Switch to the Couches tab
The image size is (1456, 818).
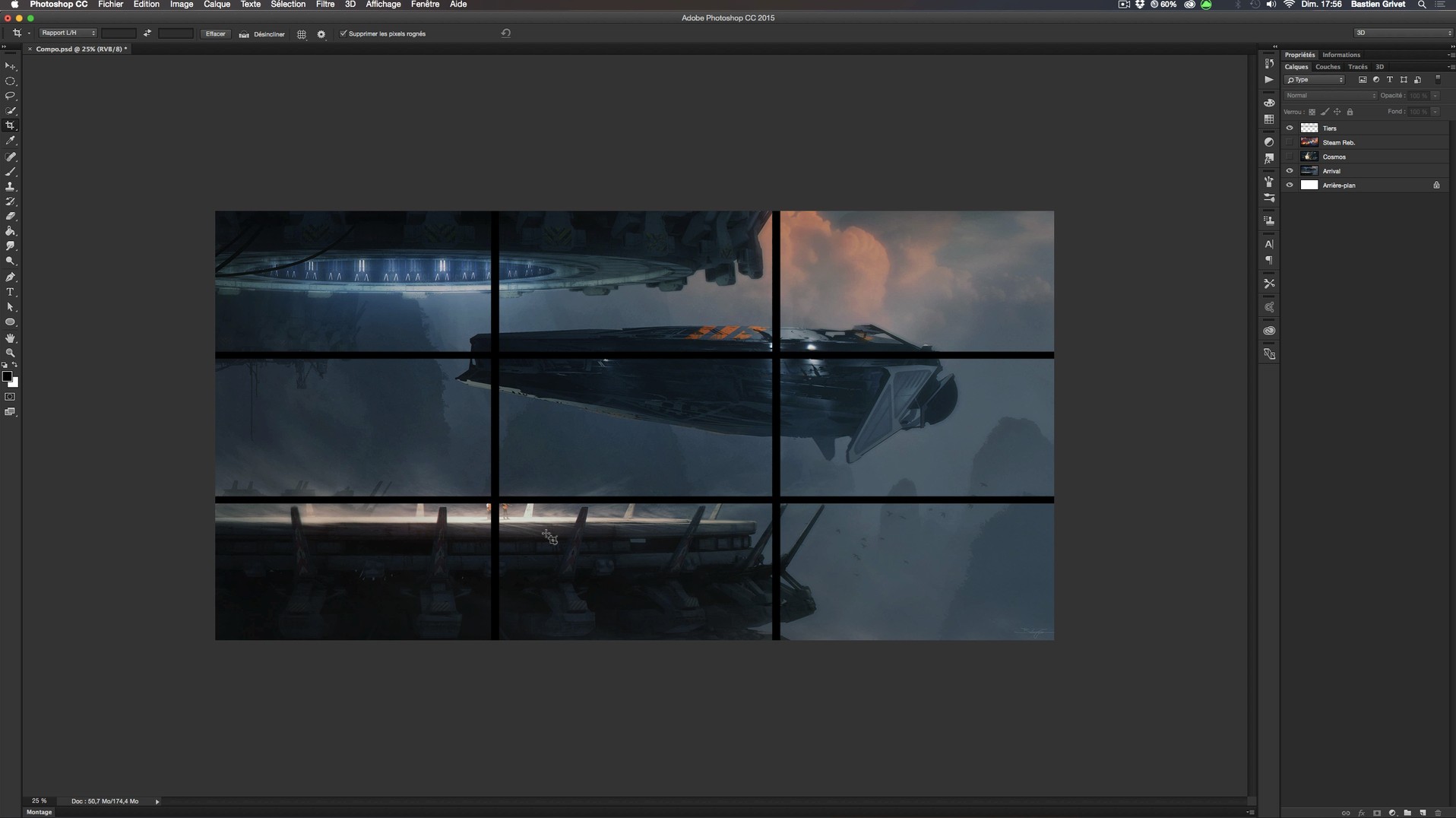(x=1328, y=67)
